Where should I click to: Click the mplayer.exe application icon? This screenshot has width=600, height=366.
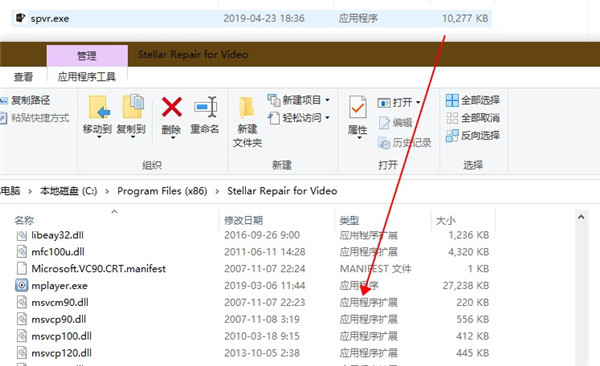[22, 285]
